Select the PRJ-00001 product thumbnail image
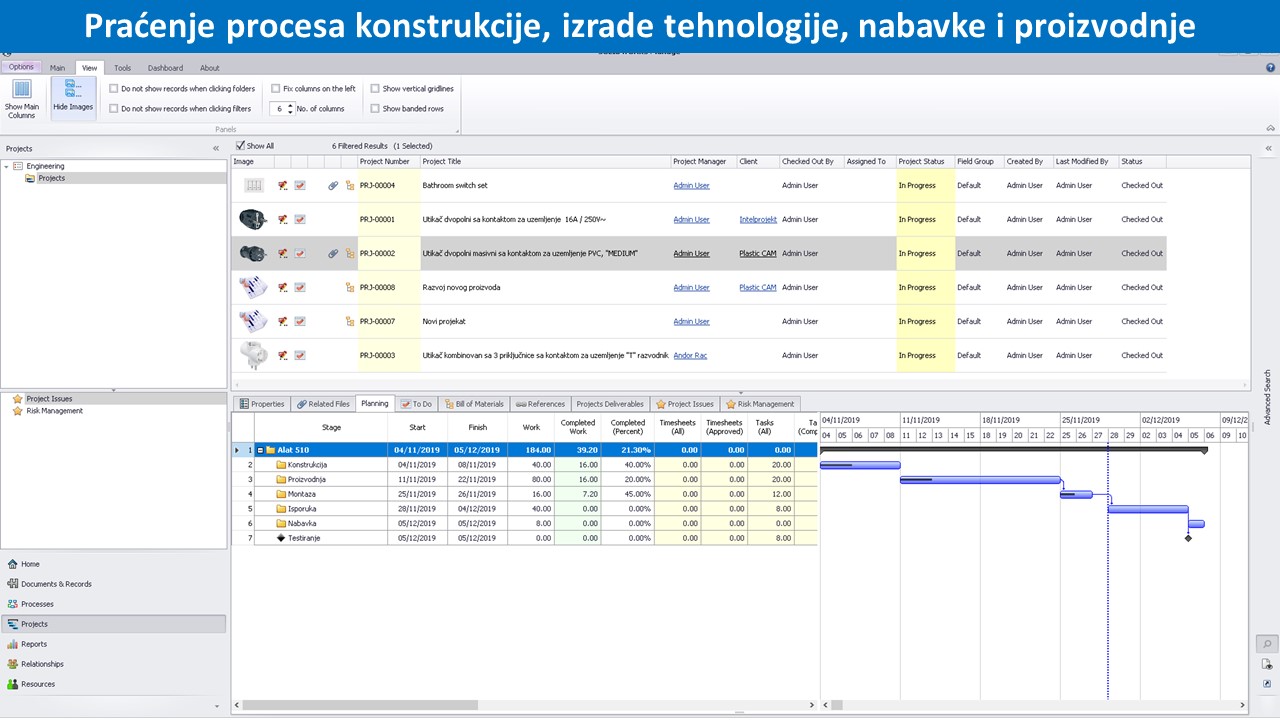This screenshot has width=1280, height=720. coord(253,219)
